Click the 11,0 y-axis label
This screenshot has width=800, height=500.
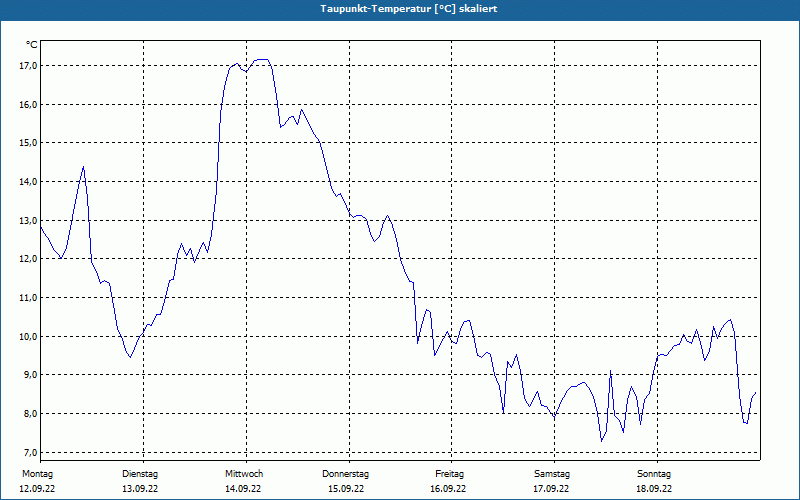[x=29, y=297]
